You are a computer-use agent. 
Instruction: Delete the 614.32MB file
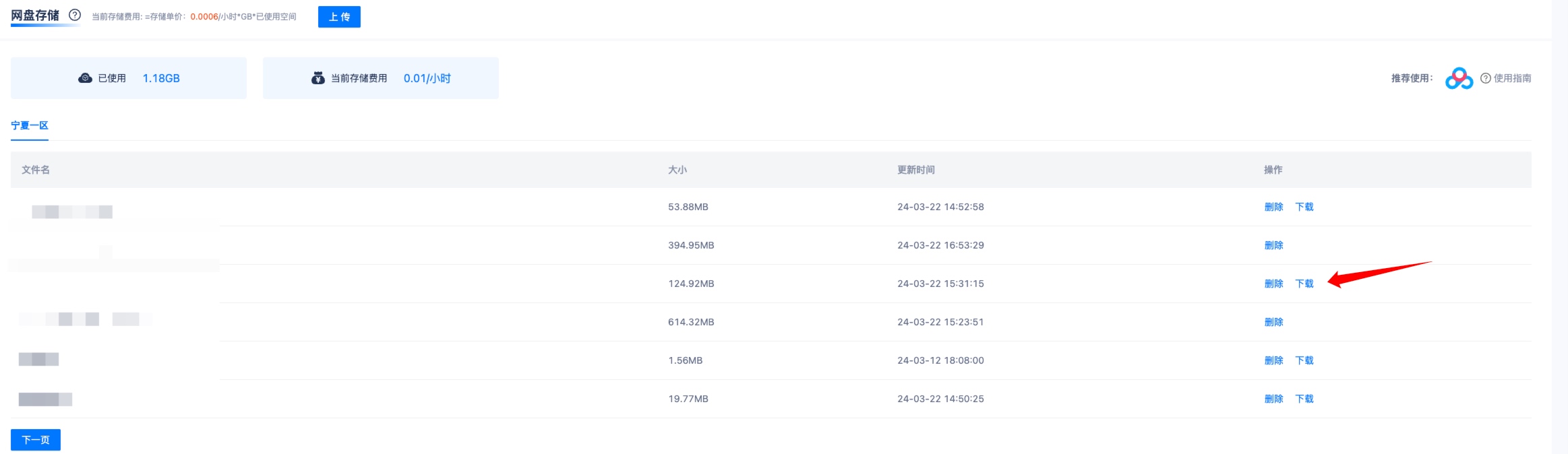coord(1273,322)
